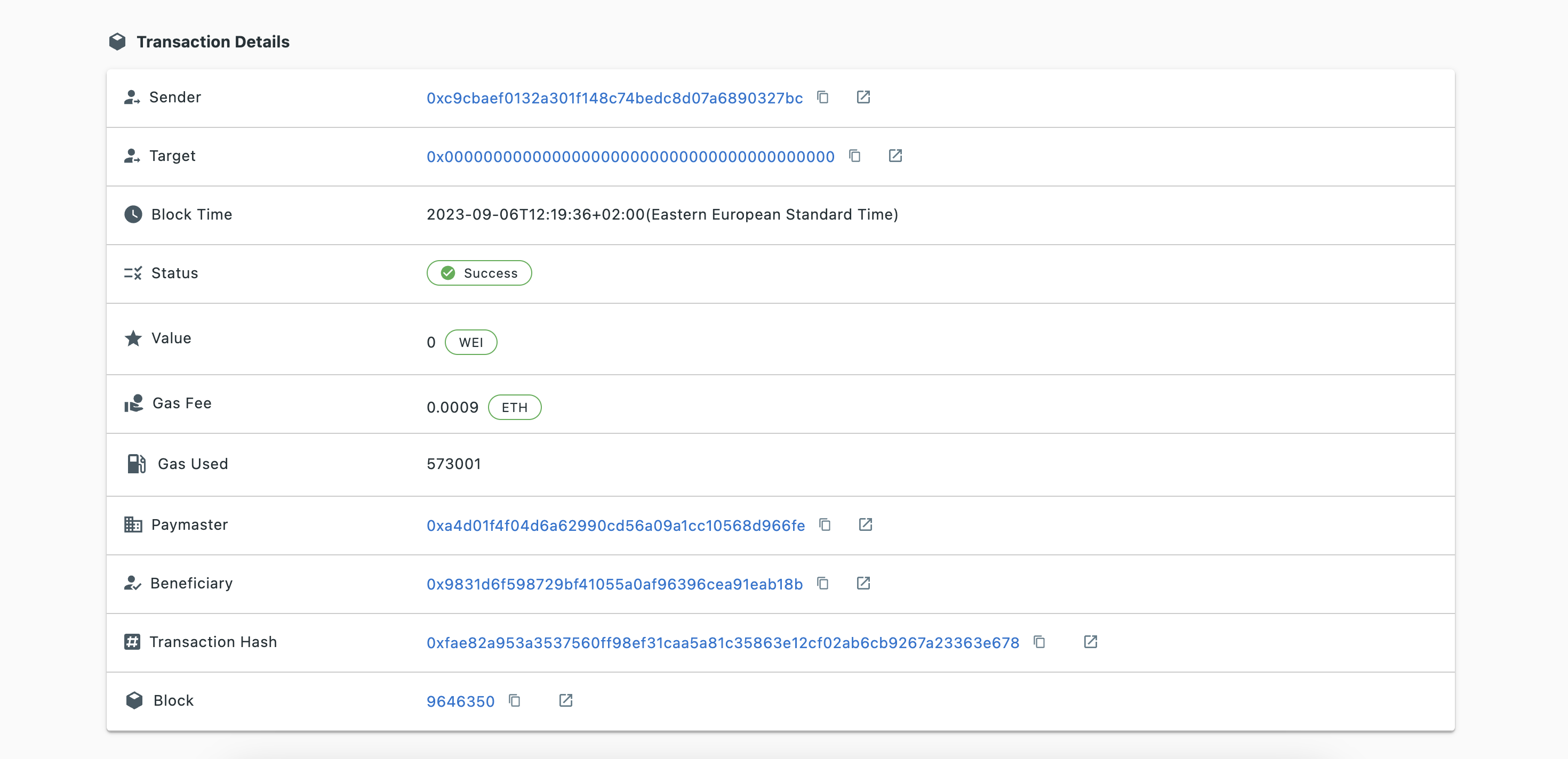Copy the Block number
Screen dimensions: 1568x759
[514, 700]
